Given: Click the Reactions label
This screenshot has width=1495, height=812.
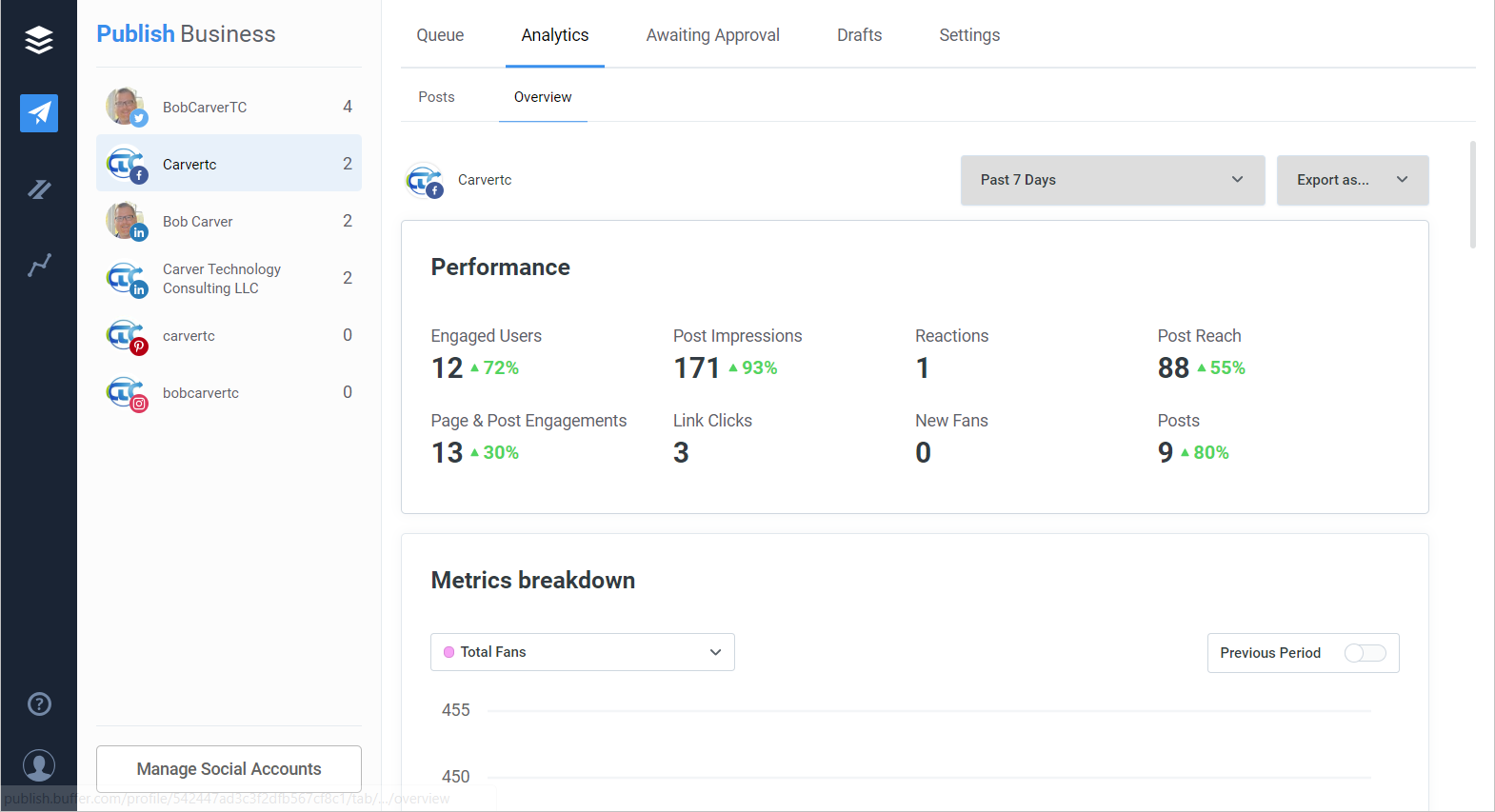Looking at the screenshot, I should coord(951,336).
